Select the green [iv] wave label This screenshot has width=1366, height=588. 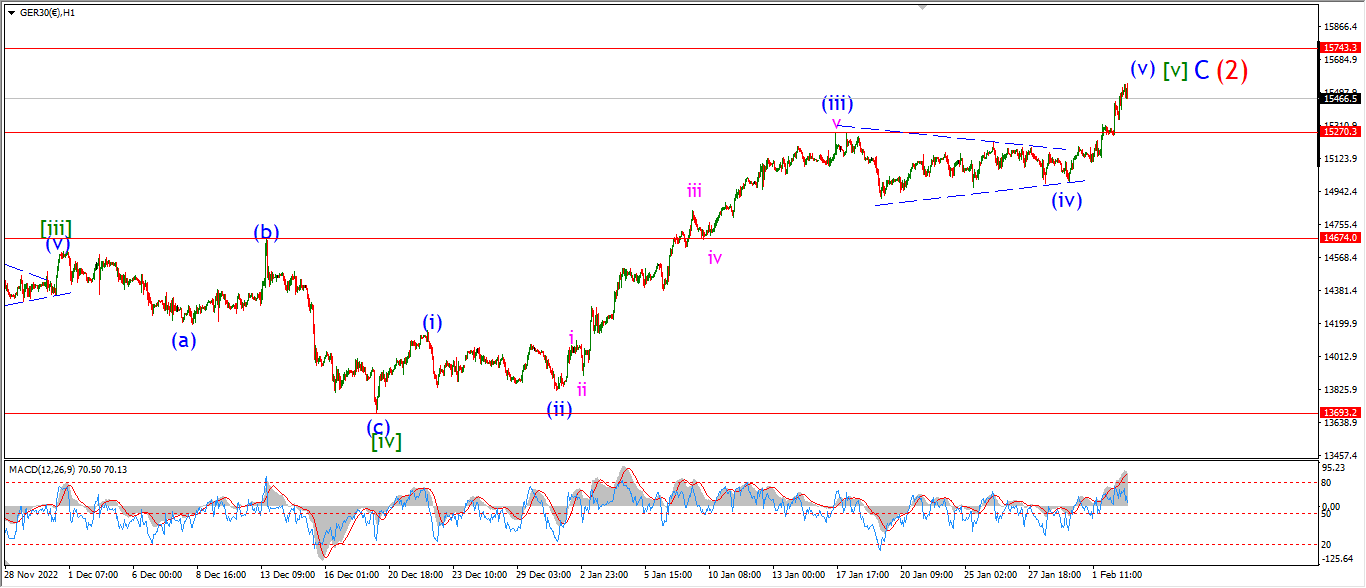click(386, 441)
